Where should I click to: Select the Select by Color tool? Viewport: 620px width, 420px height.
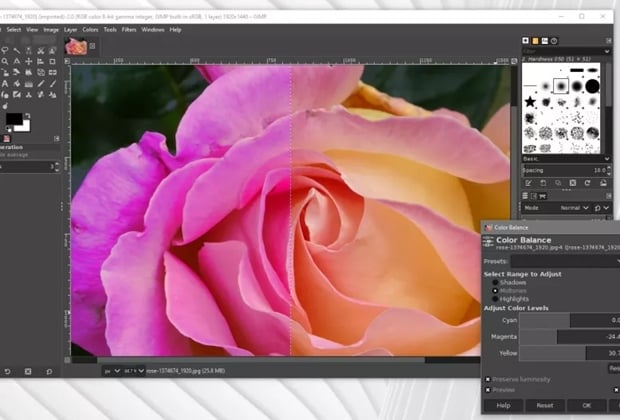pyautogui.click(x=28, y=51)
